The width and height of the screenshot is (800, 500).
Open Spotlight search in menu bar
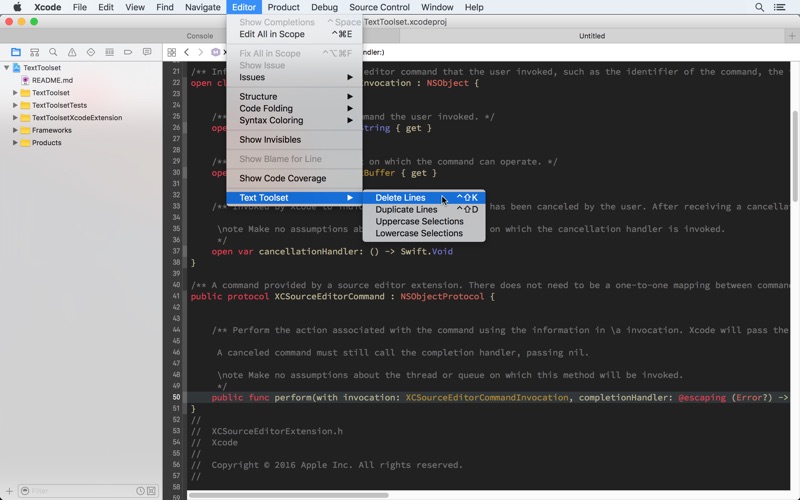(x=759, y=7)
